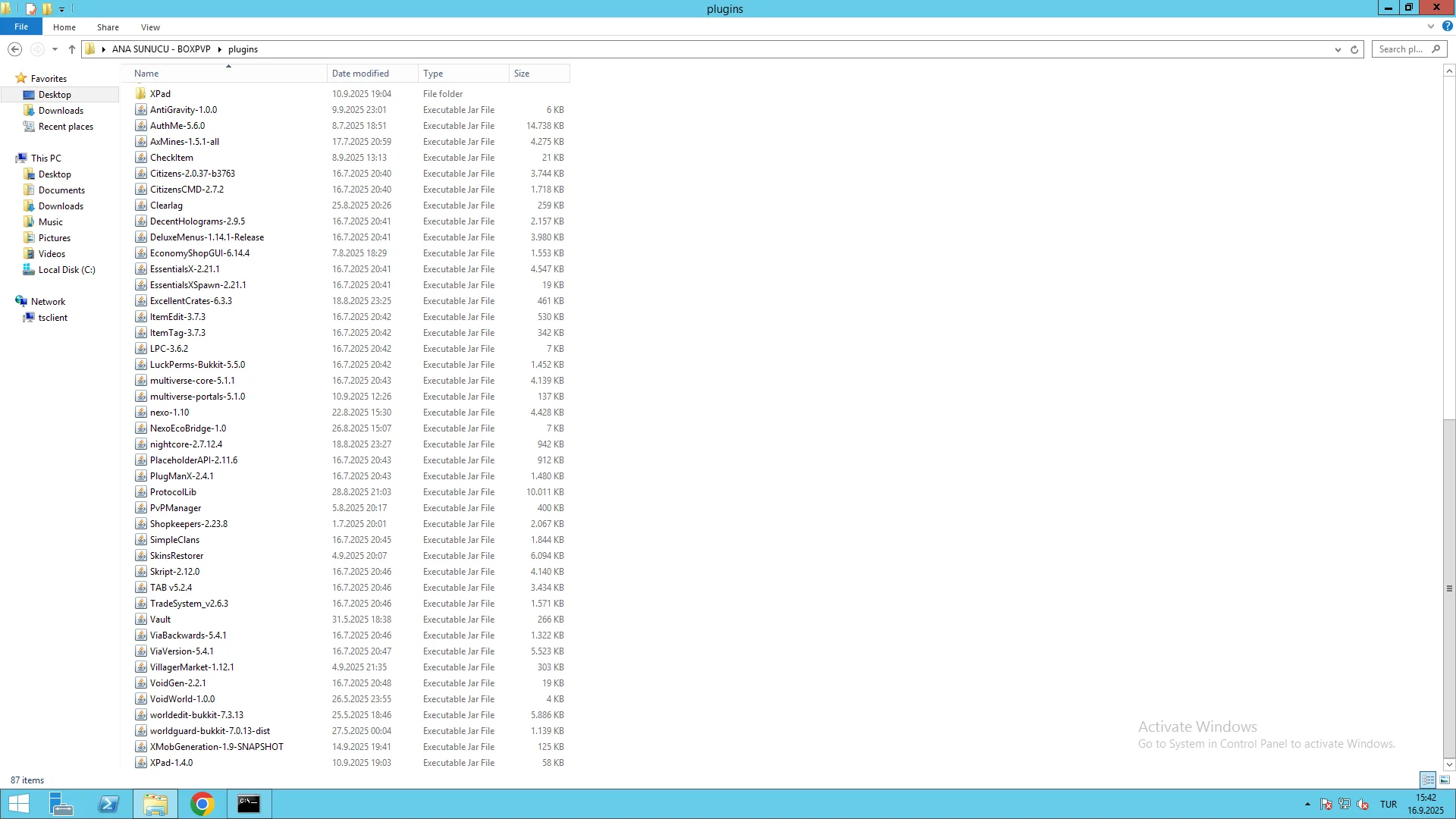The width and height of the screenshot is (1456, 819).
Task: Refresh the plugins folder view
Action: (1354, 49)
